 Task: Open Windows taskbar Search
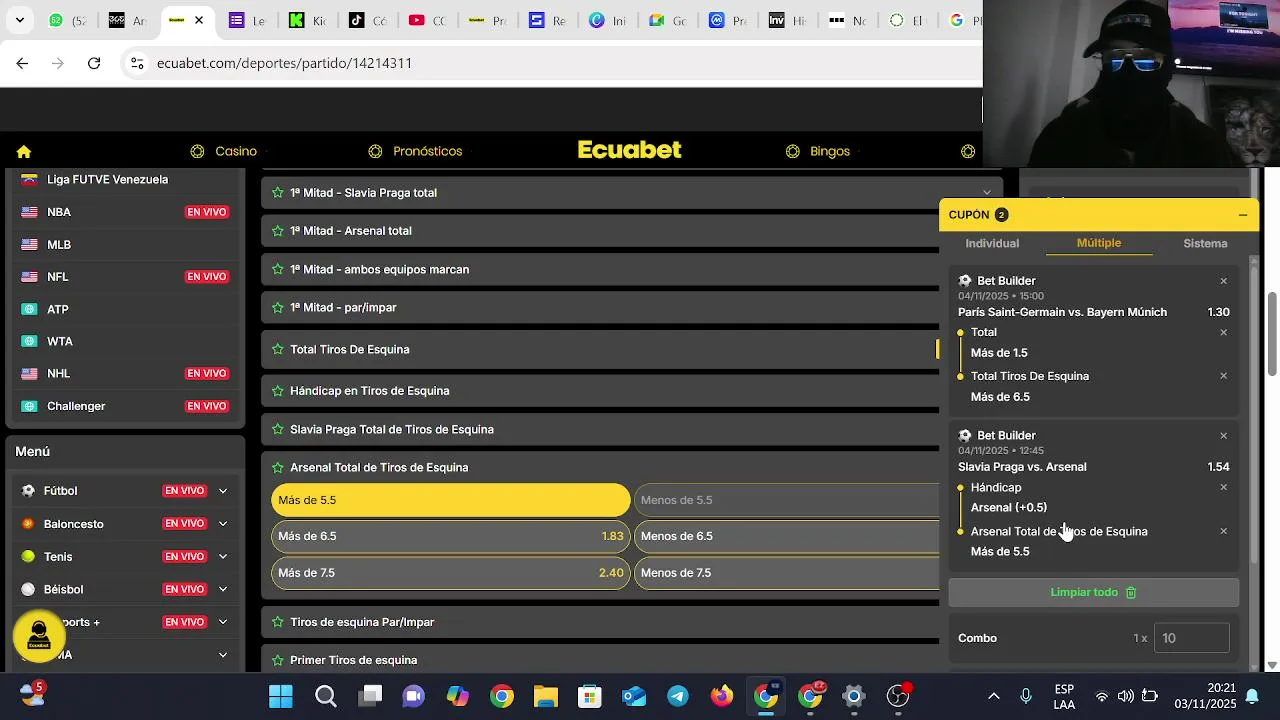pyautogui.click(x=326, y=696)
